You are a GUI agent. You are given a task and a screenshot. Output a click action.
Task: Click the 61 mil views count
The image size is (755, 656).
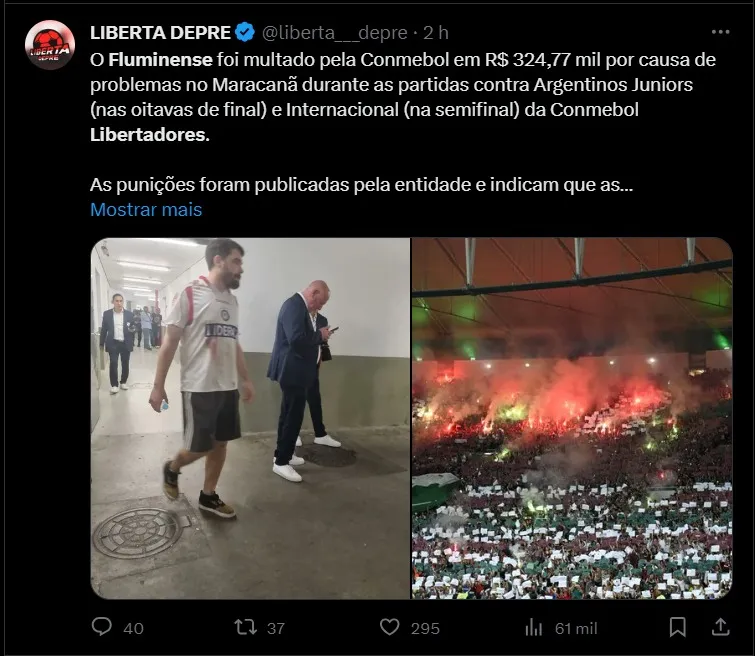[576, 629]
